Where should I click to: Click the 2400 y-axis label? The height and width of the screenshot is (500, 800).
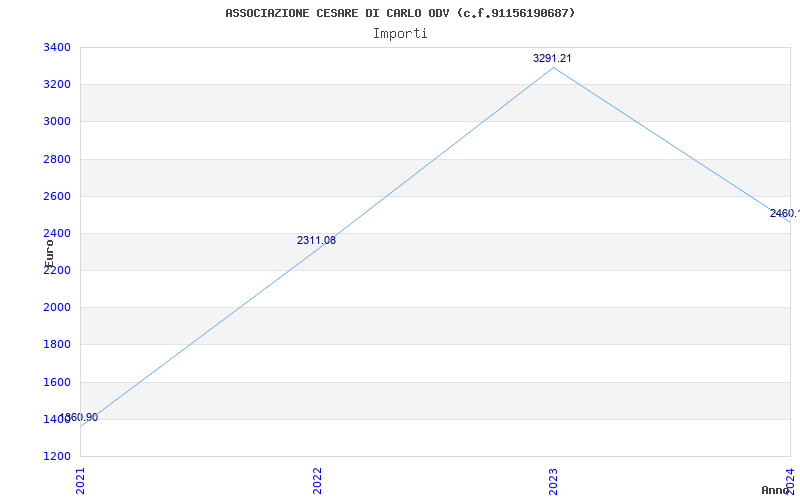tap(57, 234)
